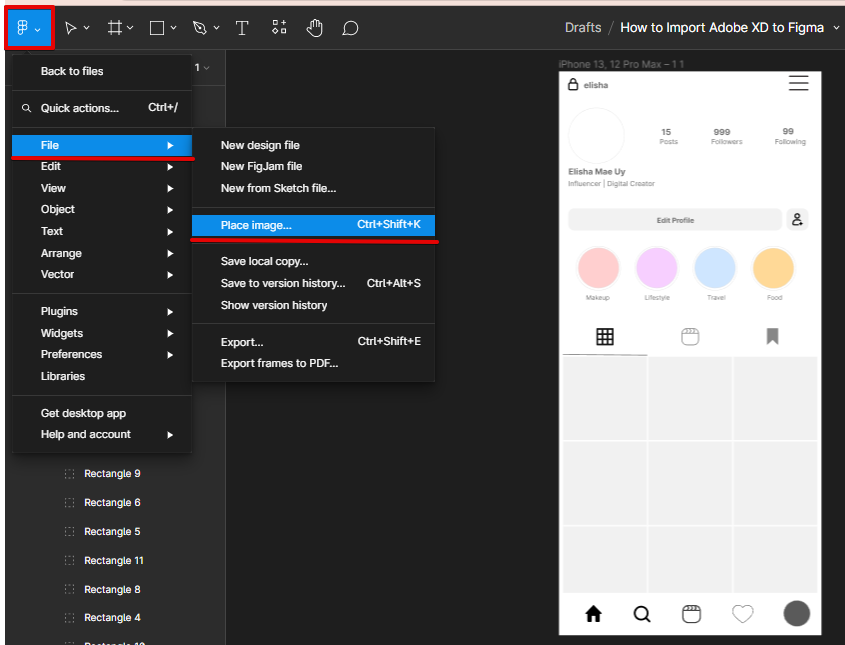Screen dimensions: 845x645
Task: Select the Text tool
Action: (242, 28)
